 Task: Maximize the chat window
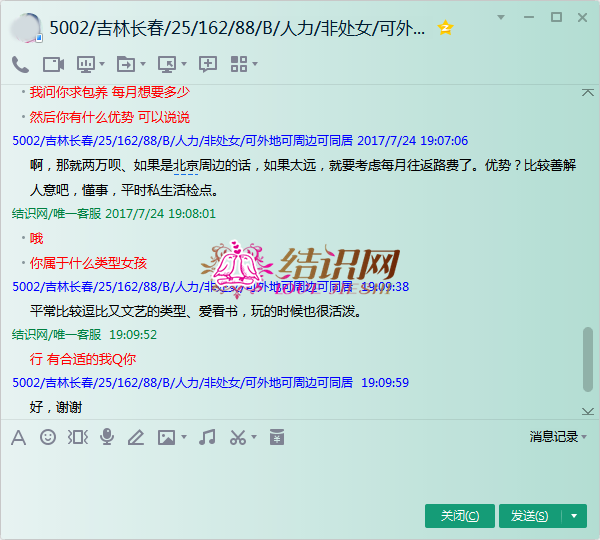coord(556,17)
